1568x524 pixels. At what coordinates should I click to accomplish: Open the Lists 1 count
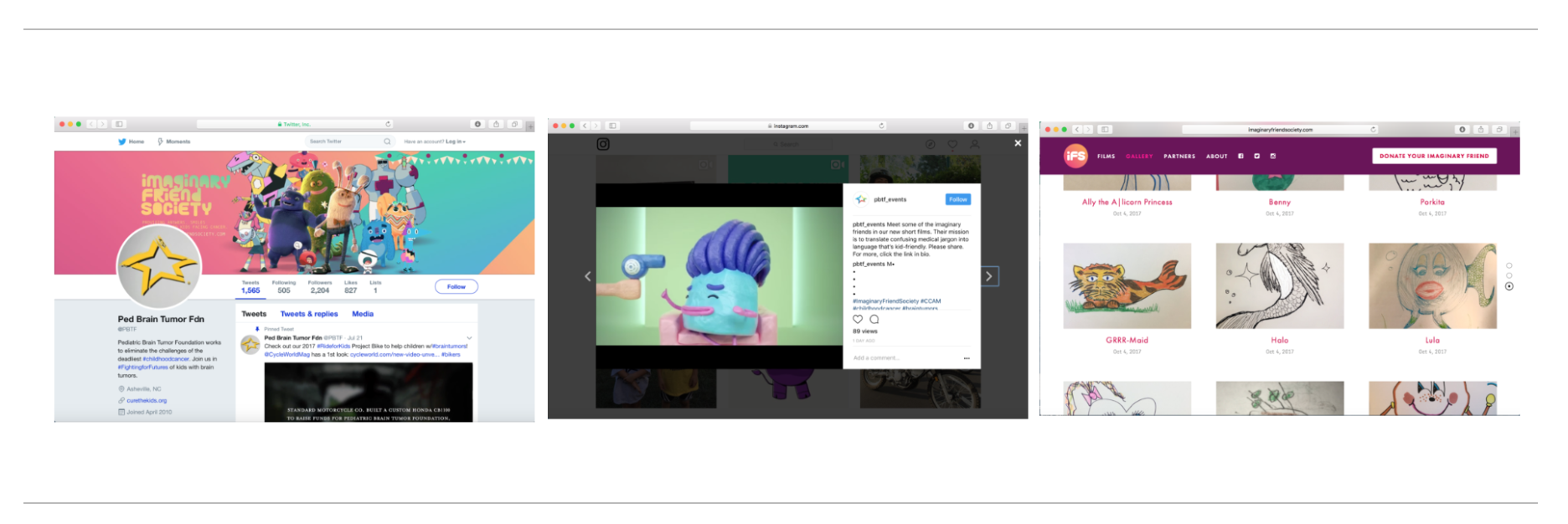tap(375, 287)
